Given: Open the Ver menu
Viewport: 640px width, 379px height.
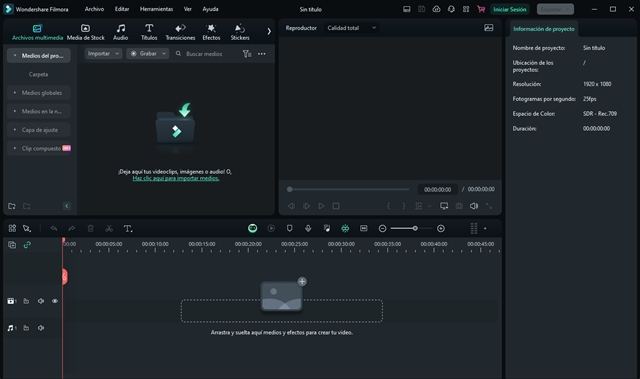Looking at the screenshot, I should coord(188,9).
